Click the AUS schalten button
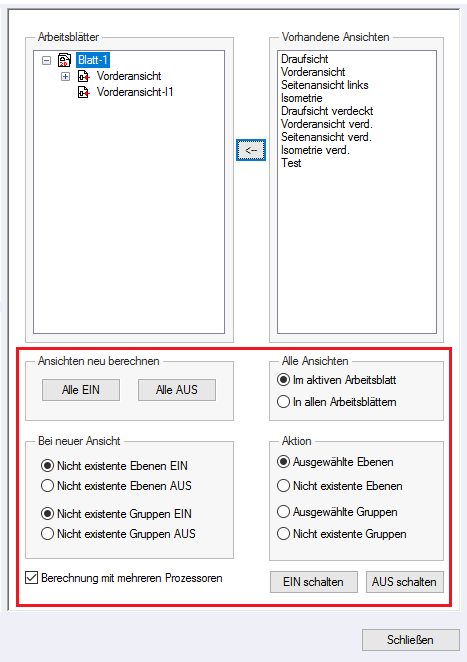 click(x=405, y=582)
